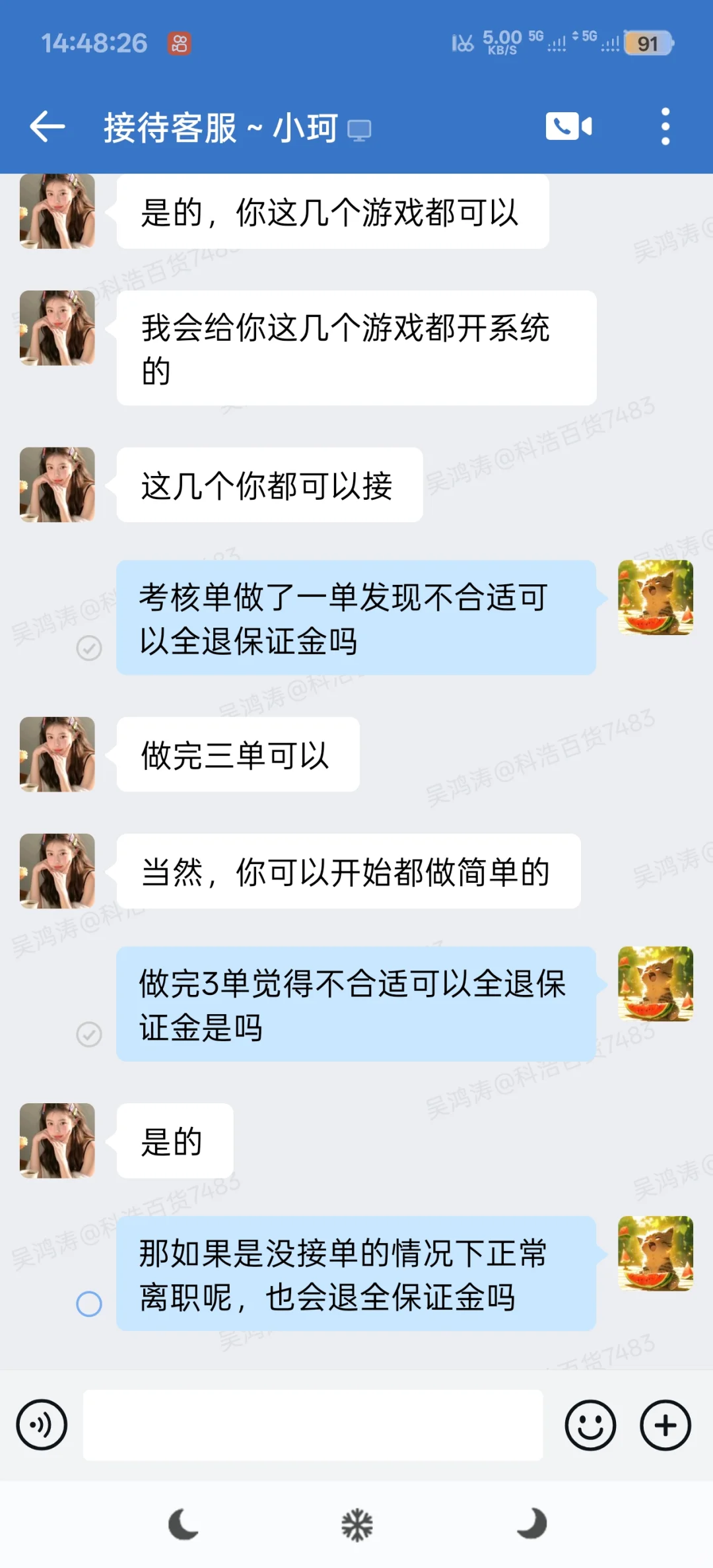Open the cat avatar beside 考核单 message
The width and height of the screenshot is (713, 1568).
656,597
